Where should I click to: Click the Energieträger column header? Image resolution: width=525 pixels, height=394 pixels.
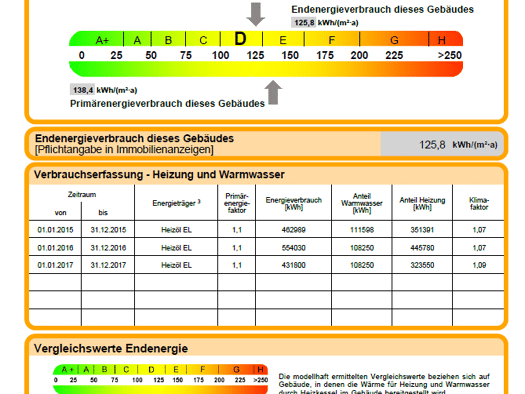(176, 203)
